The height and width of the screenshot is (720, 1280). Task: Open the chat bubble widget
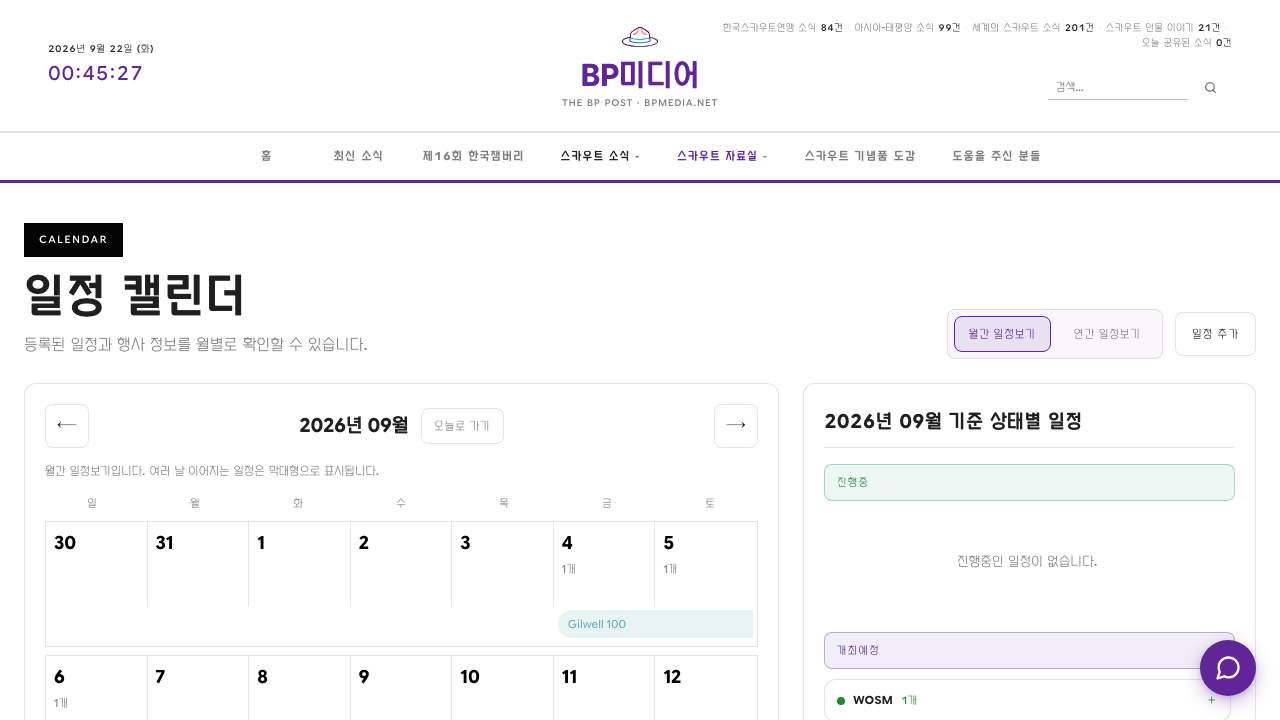coord(1228,668)
